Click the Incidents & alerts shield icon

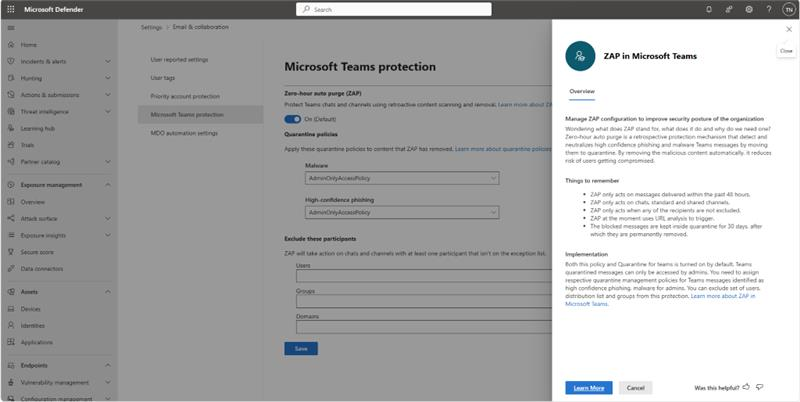pyautogui.click(x=11, y=61)
